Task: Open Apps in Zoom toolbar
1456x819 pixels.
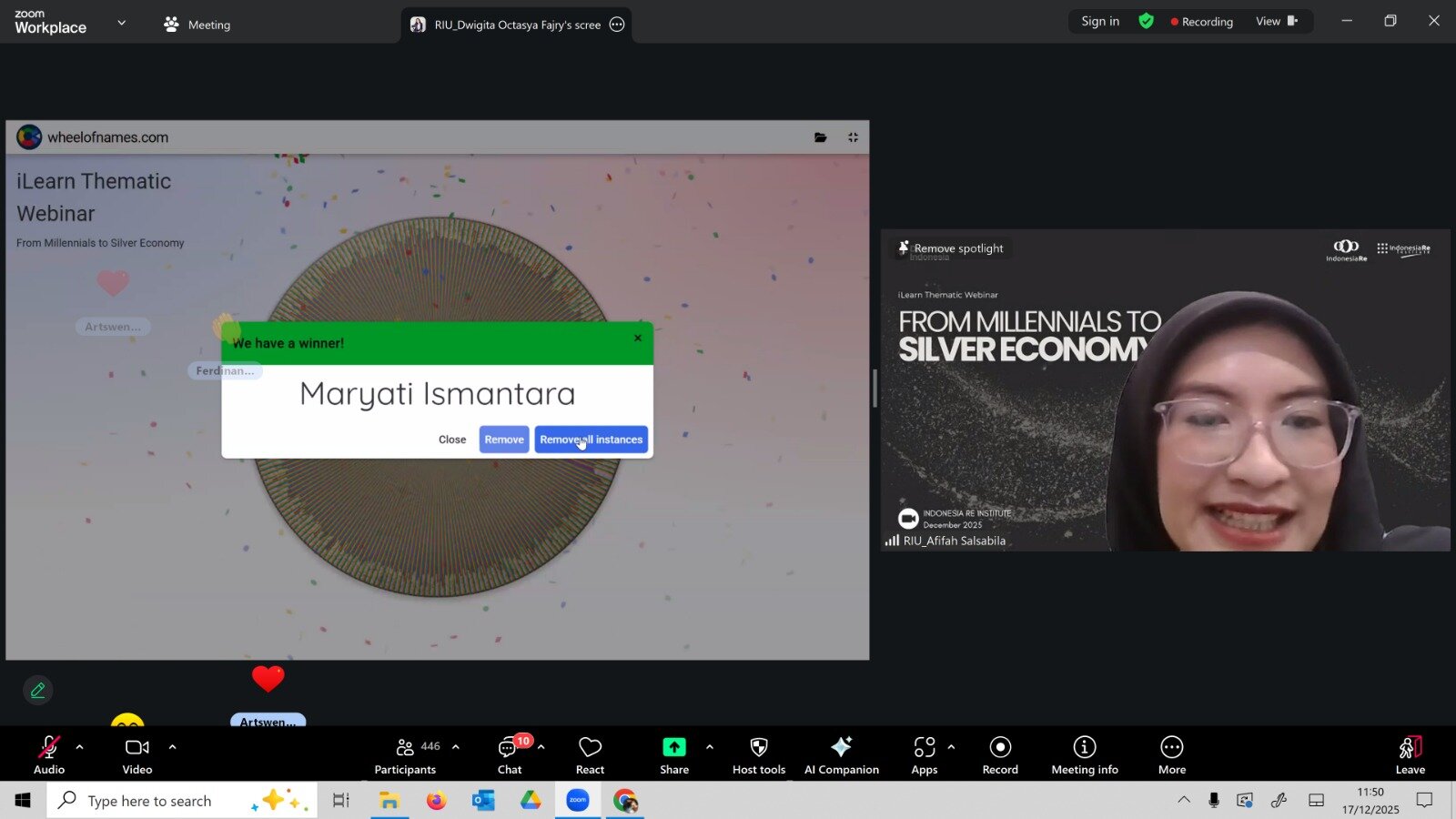Action: point(924,754)
